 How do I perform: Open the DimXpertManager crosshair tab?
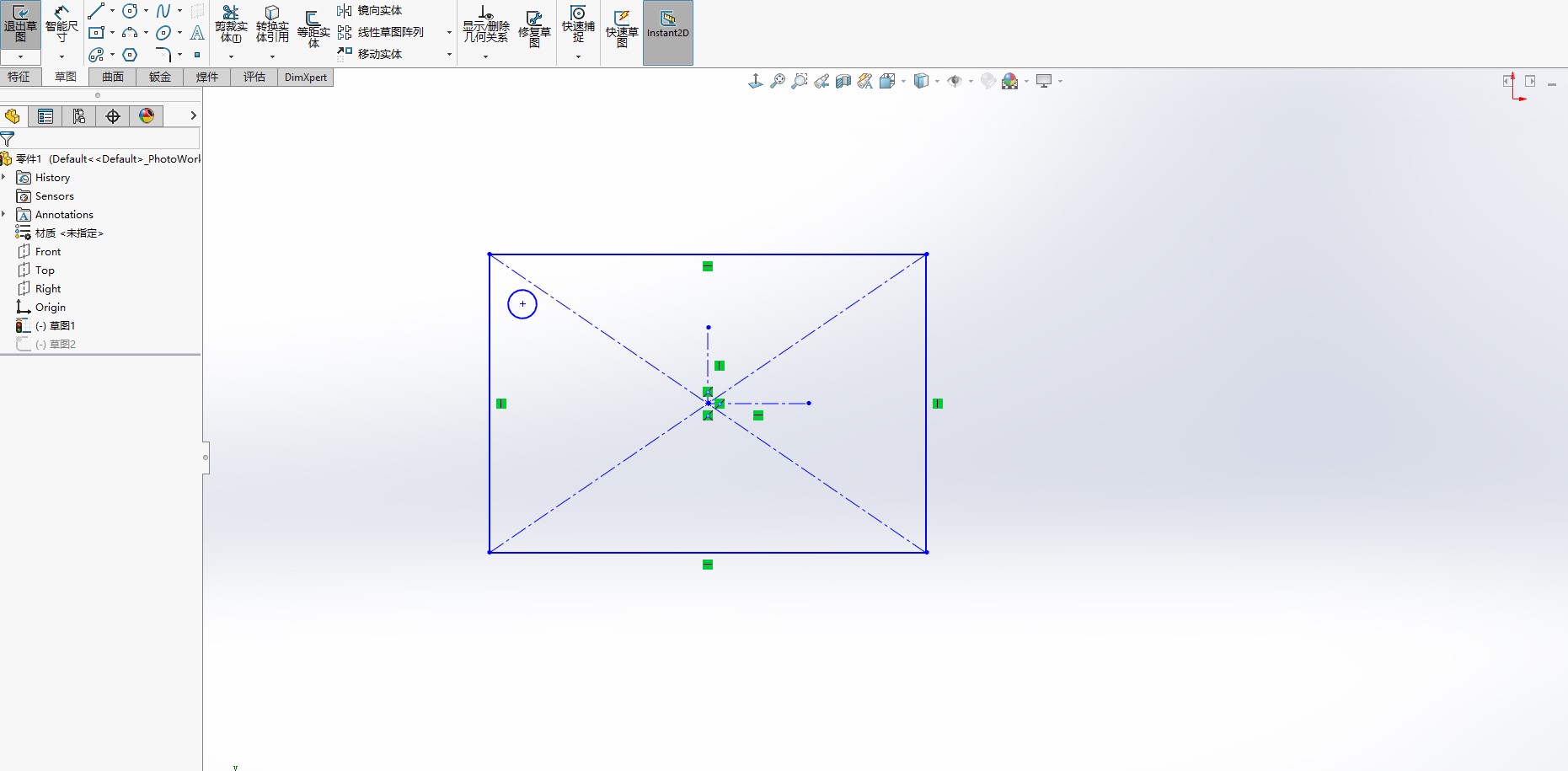(x=113, y=116)
